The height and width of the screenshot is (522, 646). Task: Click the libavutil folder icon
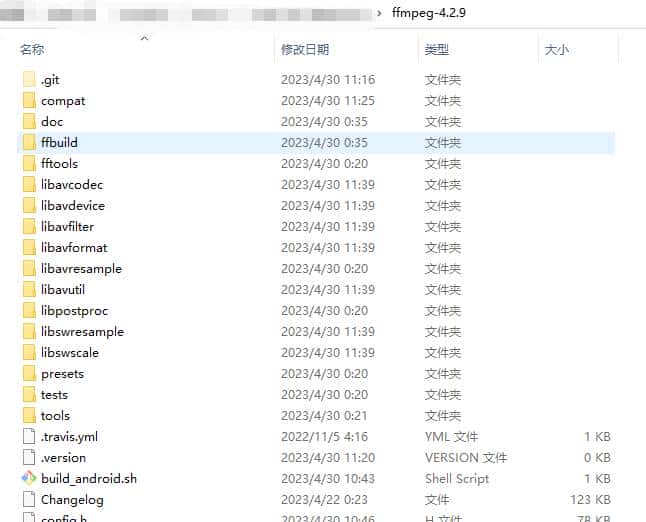[x=29, y=290]
